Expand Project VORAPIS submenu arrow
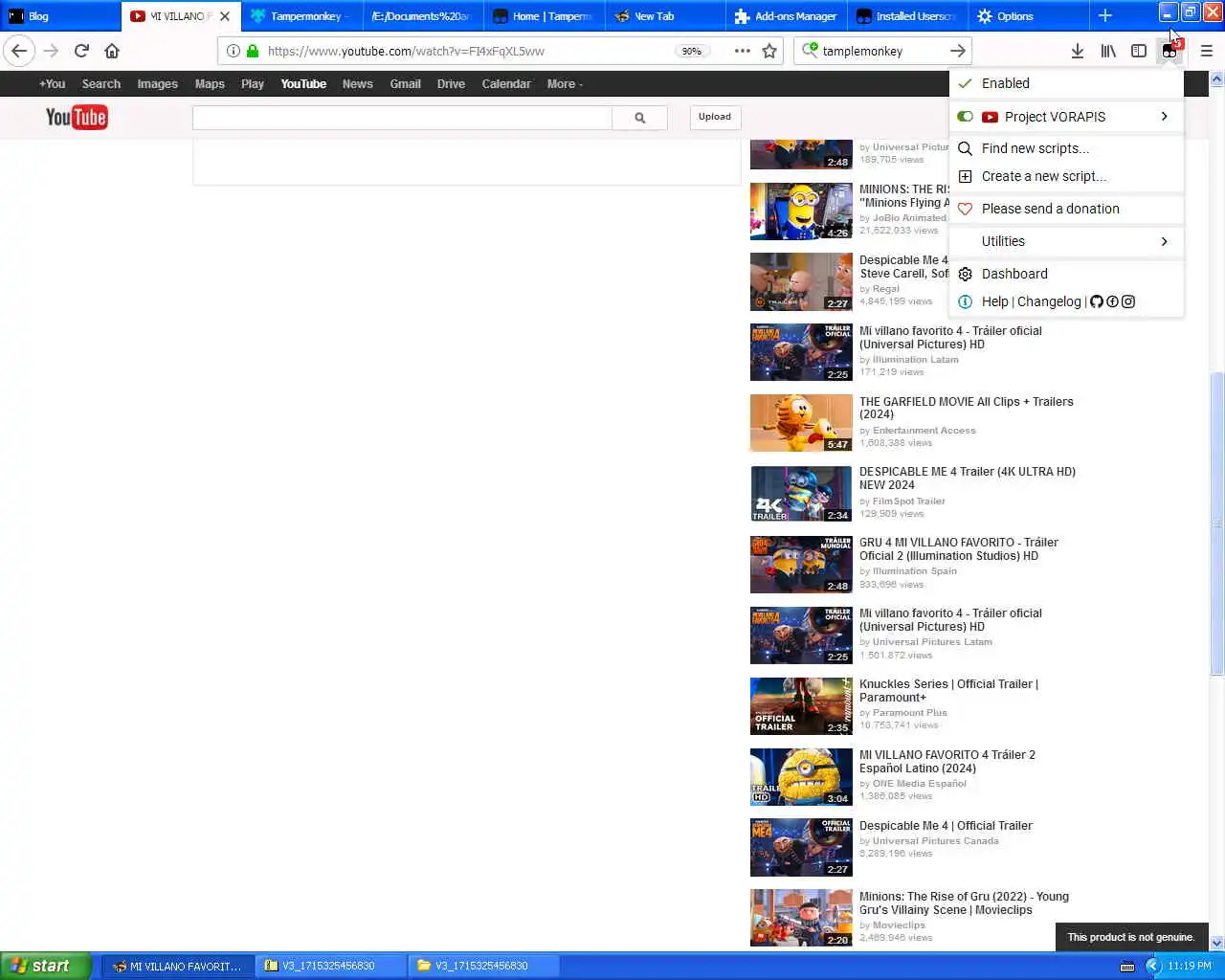This screenshot has width=1225, height=980. pyautogui.click(x=1164, y=117)
